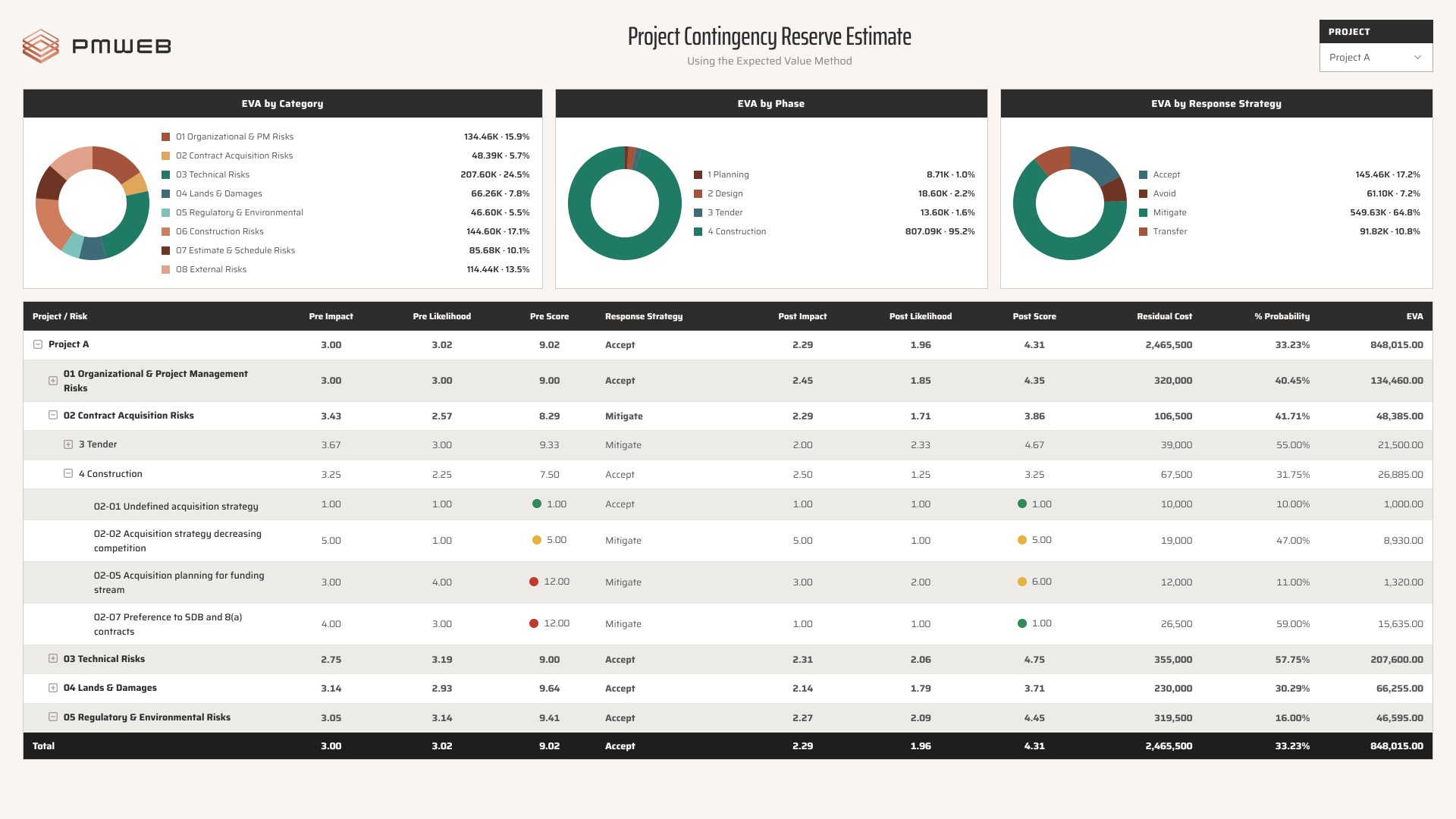Viewport: 1456px width, 819px height.
Task: Sort by the Response Strategy column header
Action: click(x=644, y=316)
